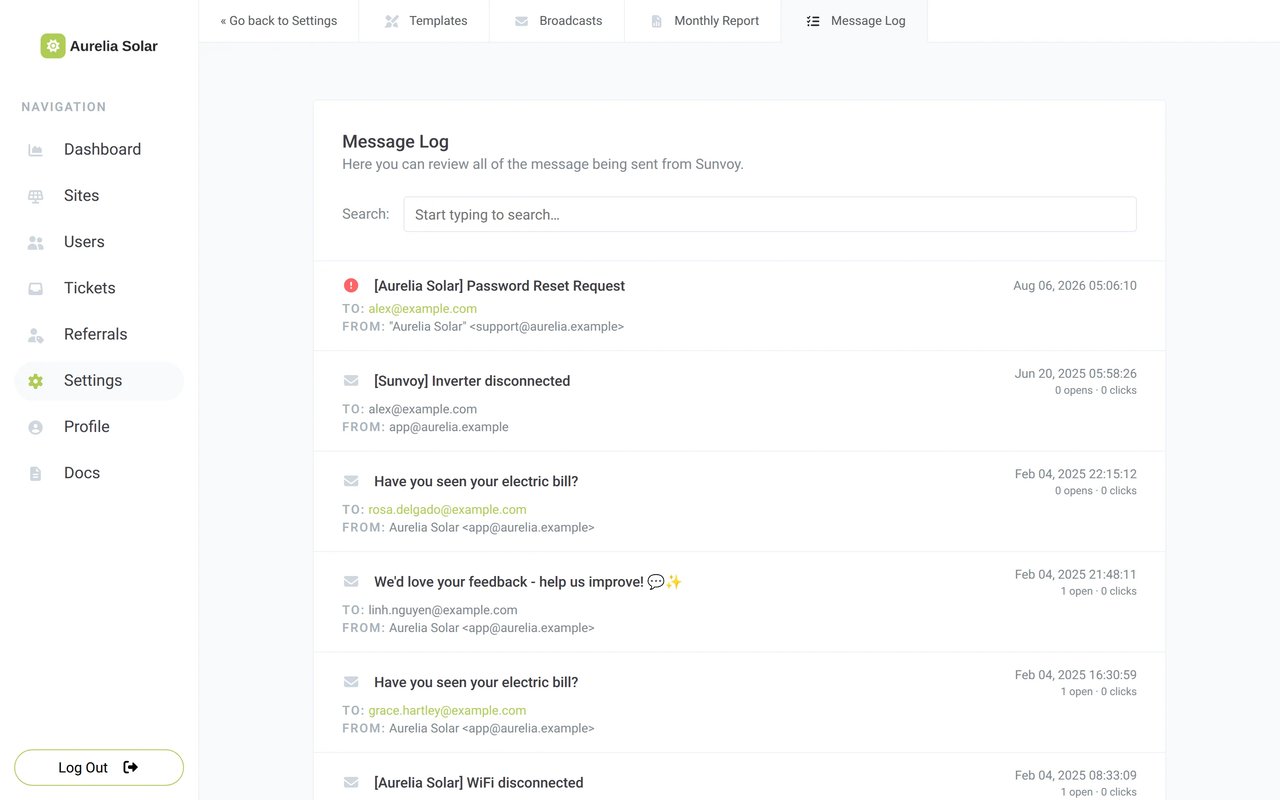Open '[Sunvoy] Inverter disconnected' message
This screenshot has height=800, width=1280.
click(472, 381)
